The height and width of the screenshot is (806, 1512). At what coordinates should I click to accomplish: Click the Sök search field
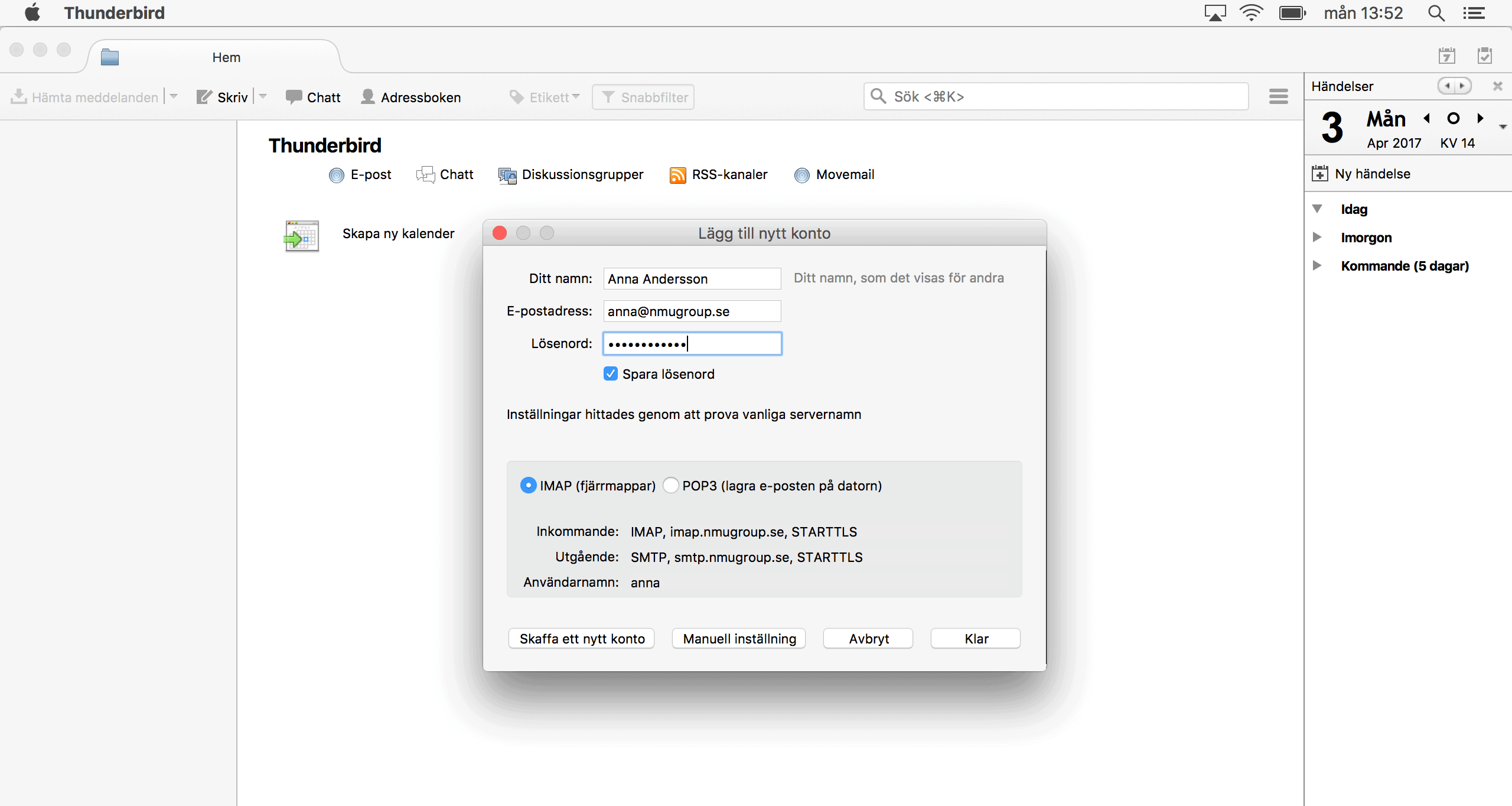(1056, 96)
